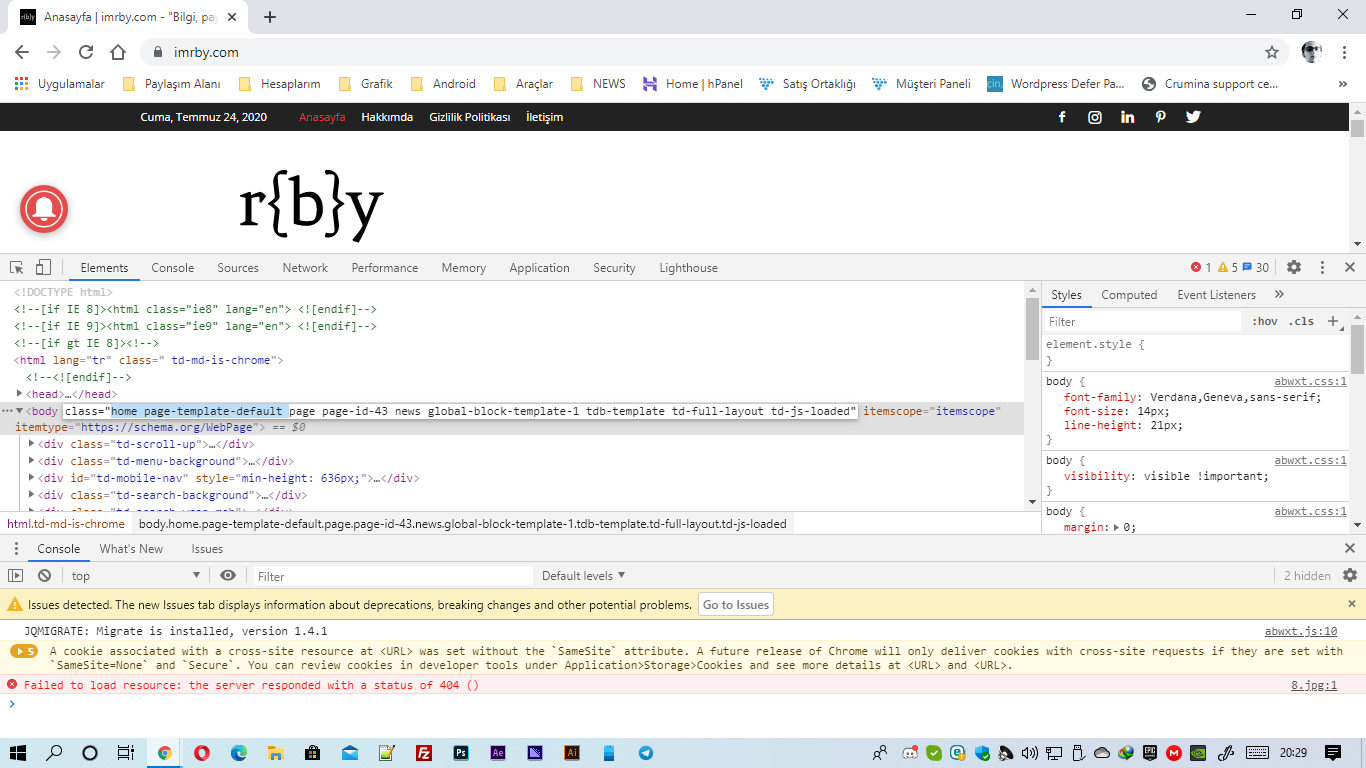Select html.td-md-is-chrome in the breadcrumb
This screenshot has width=1366, height=768.
point(66,524)
